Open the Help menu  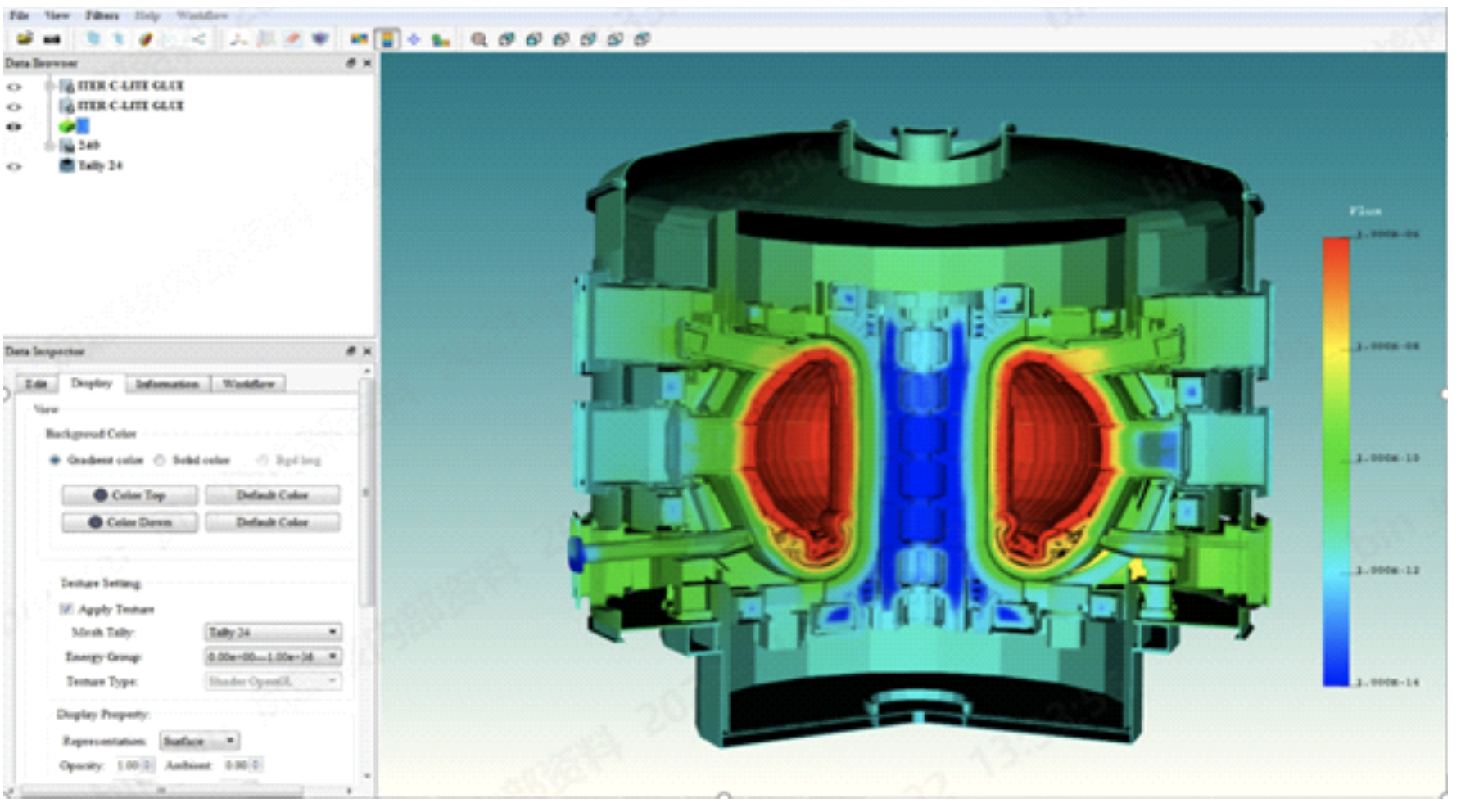point(147,16)
